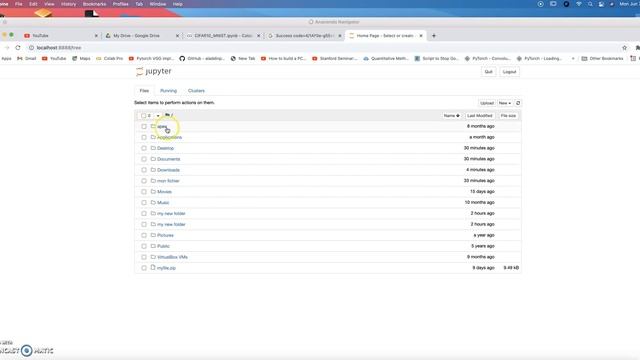
Task: Click the Logout button
Action: (509, 72)
